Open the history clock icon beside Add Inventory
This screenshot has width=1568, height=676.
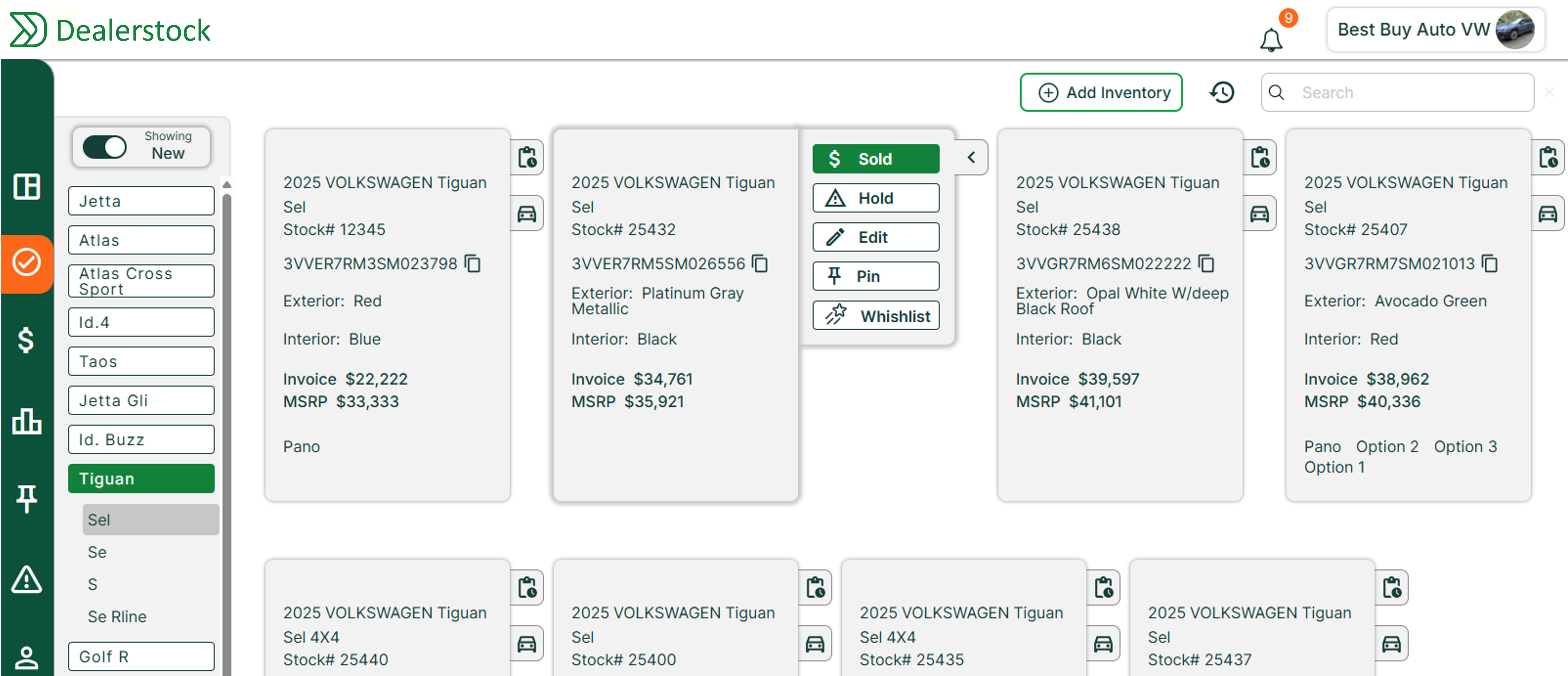point(1222,92)
